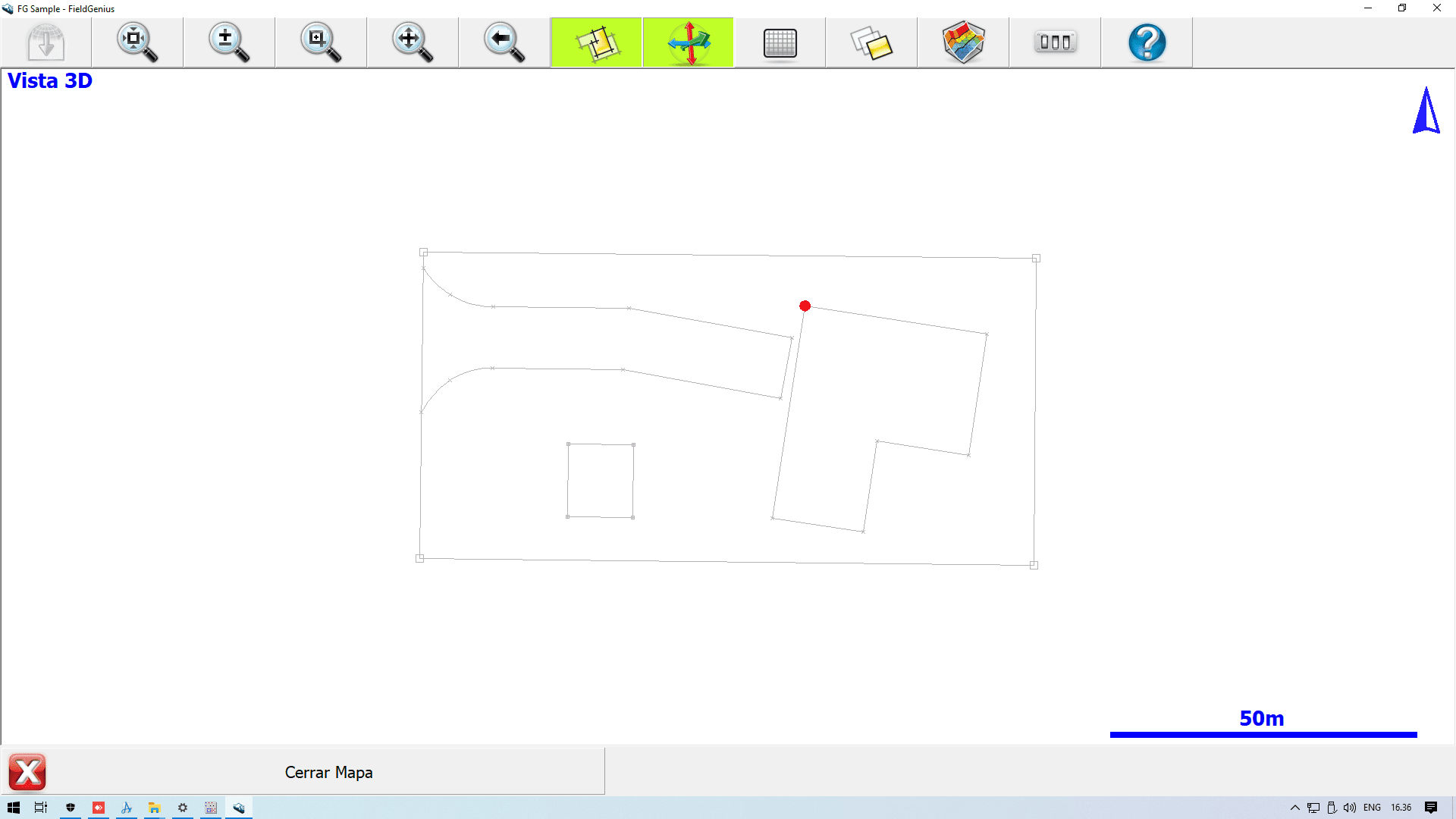1456x819 pixels.
Task: Click the greyed globe download icon
Action: (x=45, y=42)
